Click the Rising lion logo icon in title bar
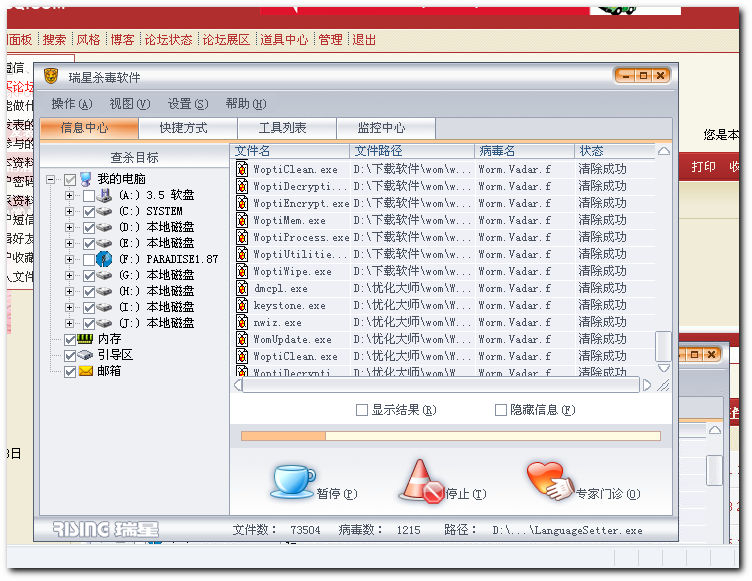752x581 pixels. tap(51, 76)
